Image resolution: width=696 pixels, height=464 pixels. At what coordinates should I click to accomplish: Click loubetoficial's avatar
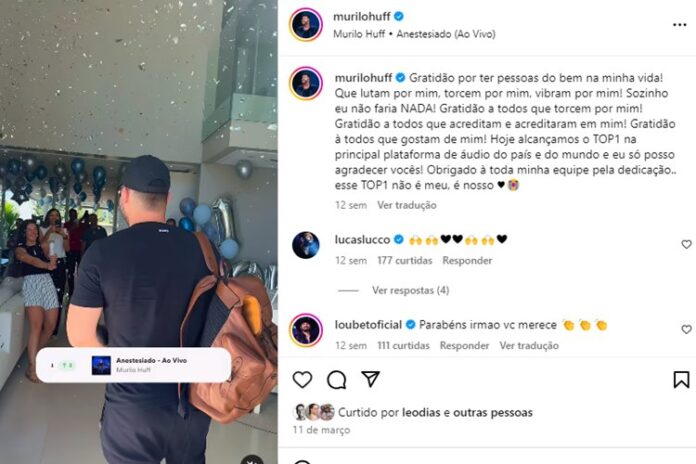306,330
